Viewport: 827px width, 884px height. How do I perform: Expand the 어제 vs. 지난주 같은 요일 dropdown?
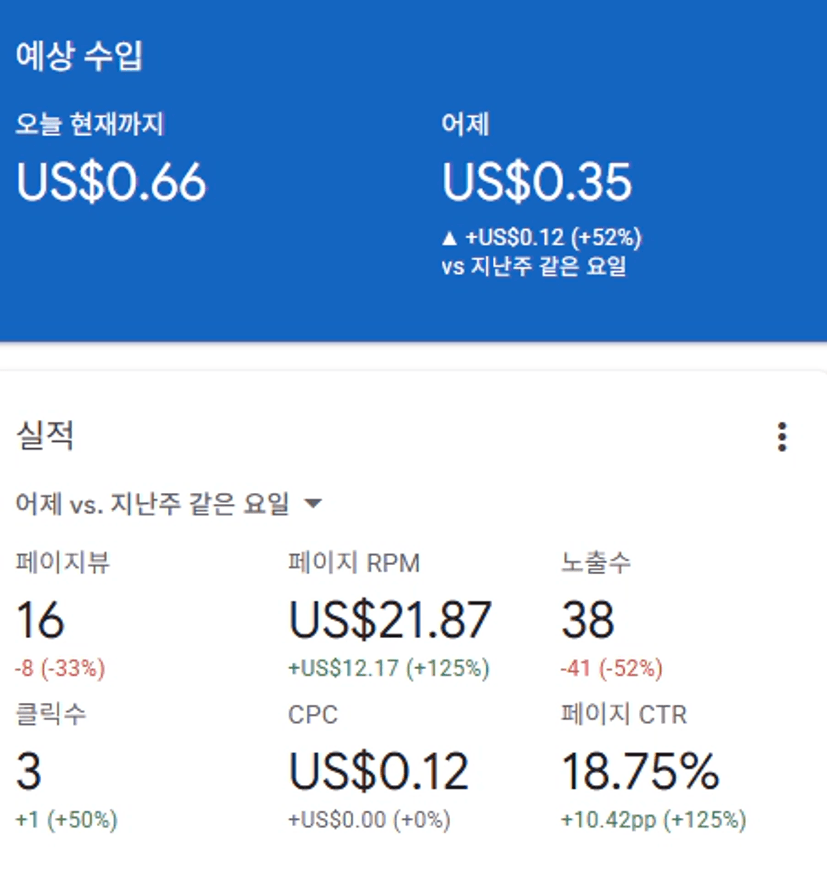coord(153,504)
